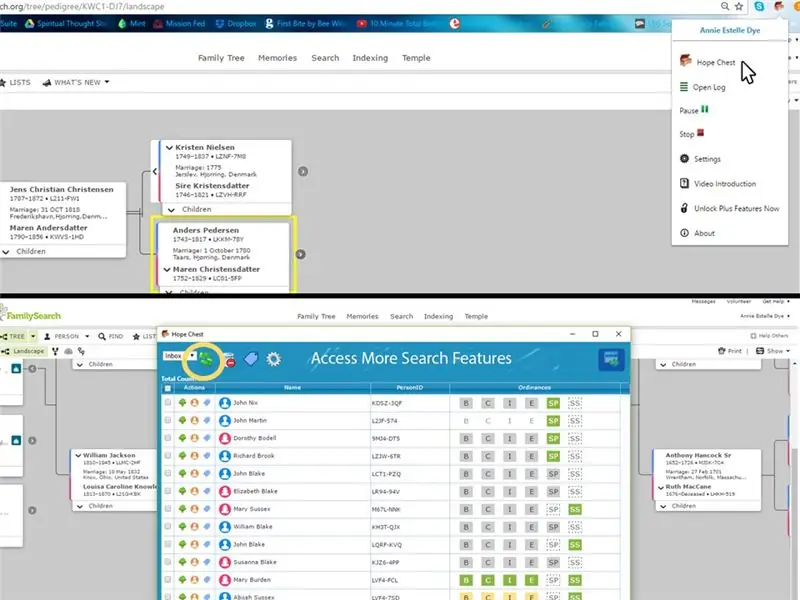This screenshot has height=600, width=800.
Task: Check the box for Mary Sussex row
Action: [x=168, y=509]
